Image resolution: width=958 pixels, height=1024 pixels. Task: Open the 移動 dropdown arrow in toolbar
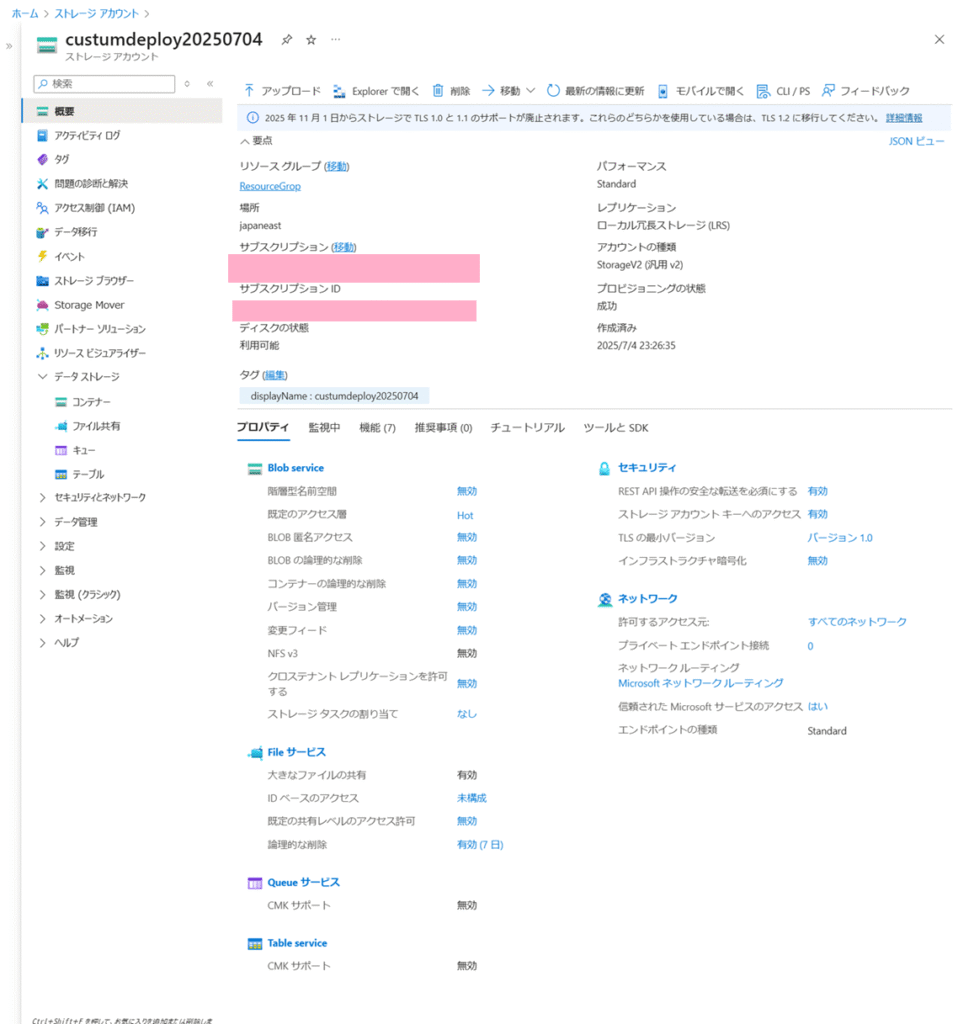[530, 91]
